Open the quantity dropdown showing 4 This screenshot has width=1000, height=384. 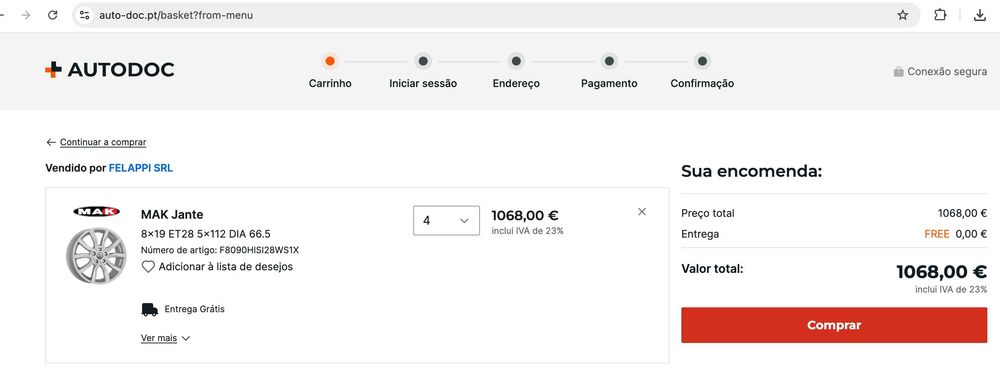point(446,221)
